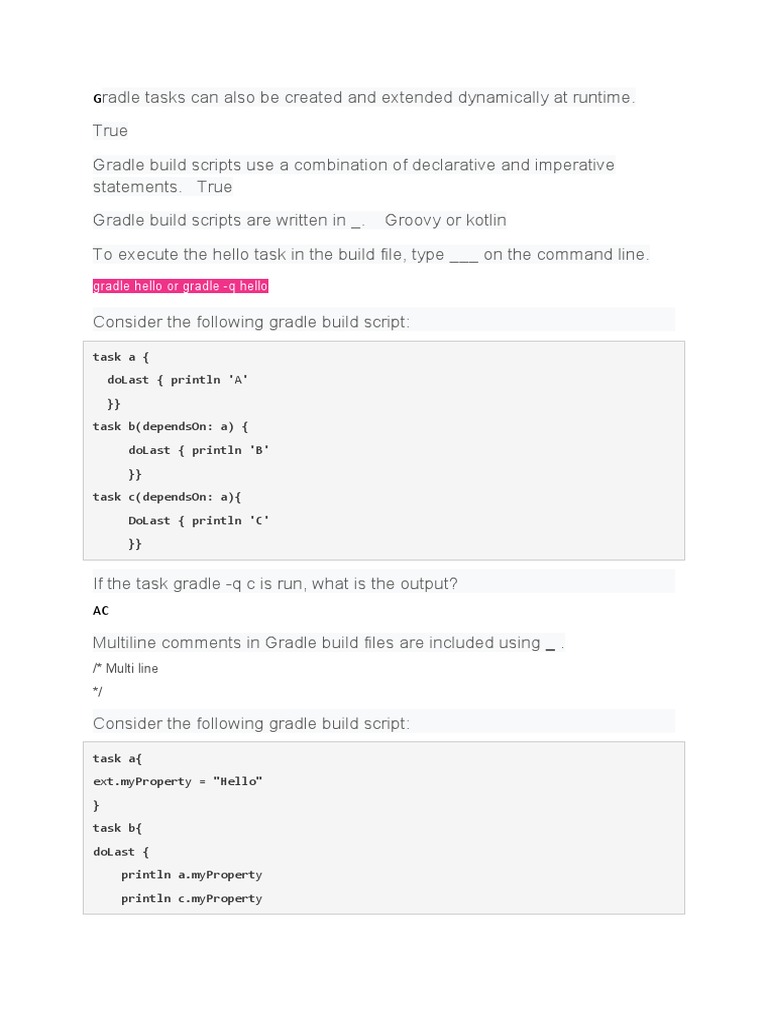Click the "/* Multi line" comment answer
The width and height of the screenshot is (768, 1024).
[125, 668]
